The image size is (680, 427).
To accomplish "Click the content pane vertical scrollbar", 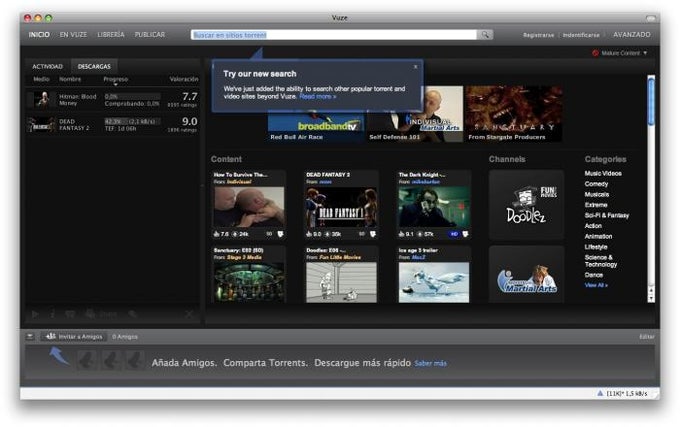I will point(651,101).
